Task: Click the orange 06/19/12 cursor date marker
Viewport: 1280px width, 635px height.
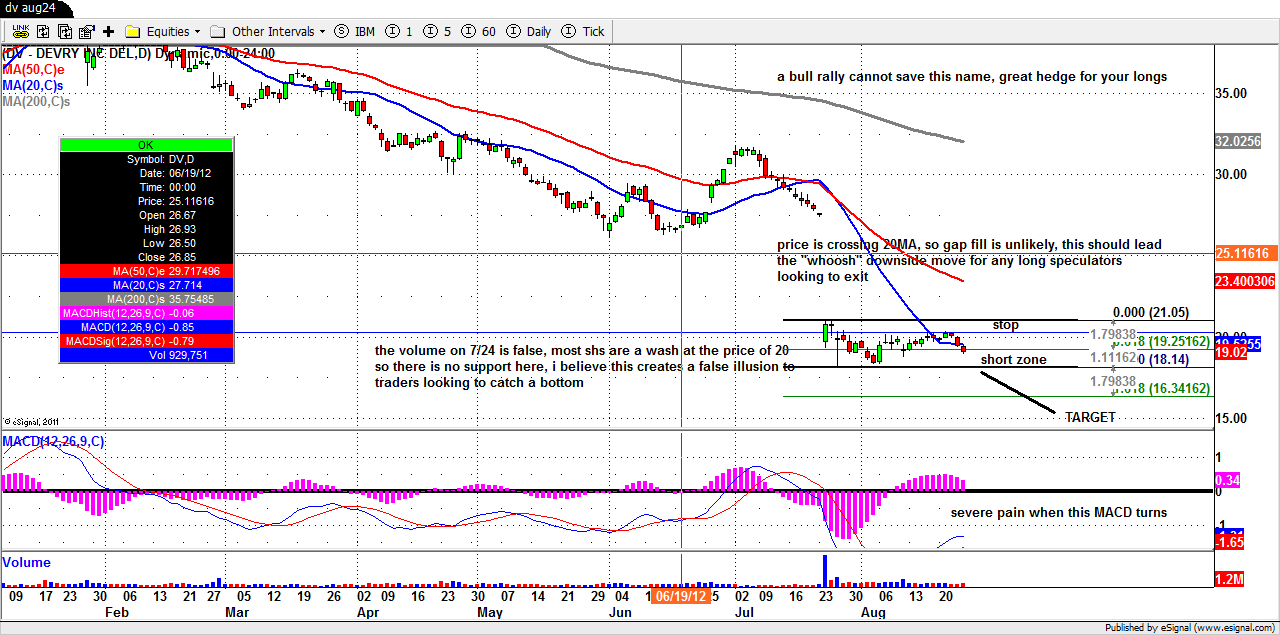Action: click(x=682, y=594)
